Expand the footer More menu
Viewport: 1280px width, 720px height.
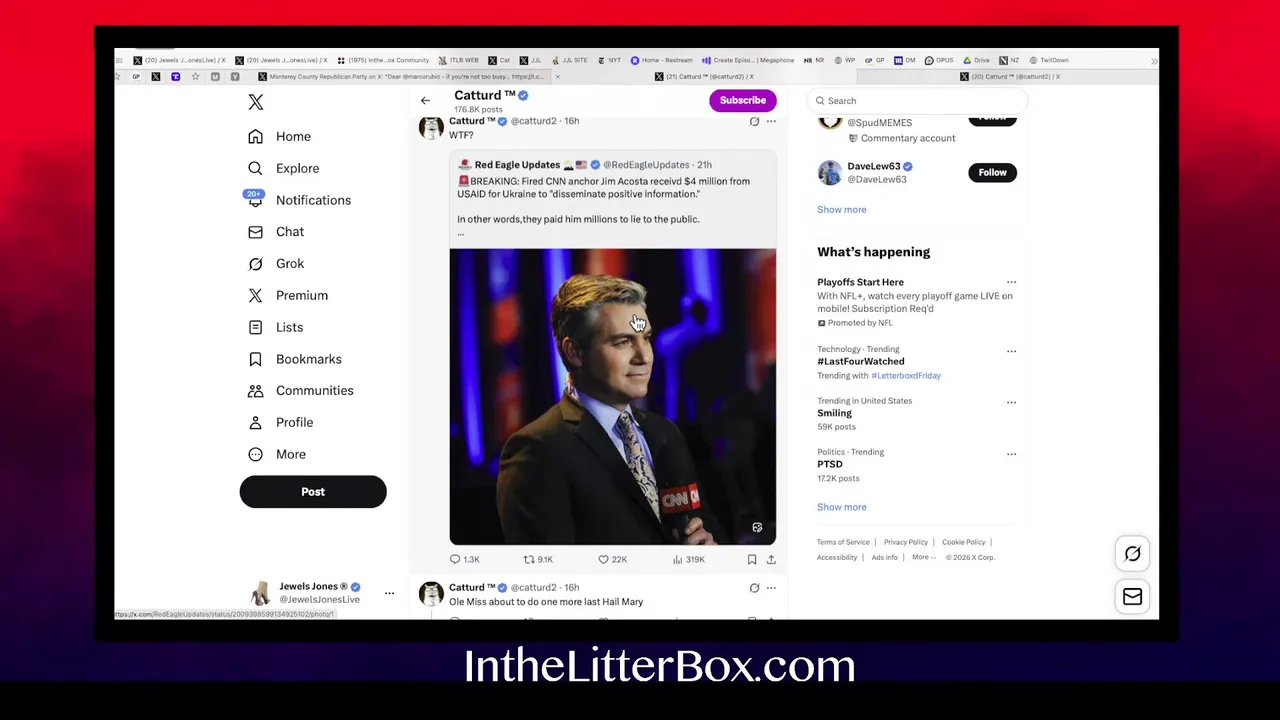click(x=923, y=557)
